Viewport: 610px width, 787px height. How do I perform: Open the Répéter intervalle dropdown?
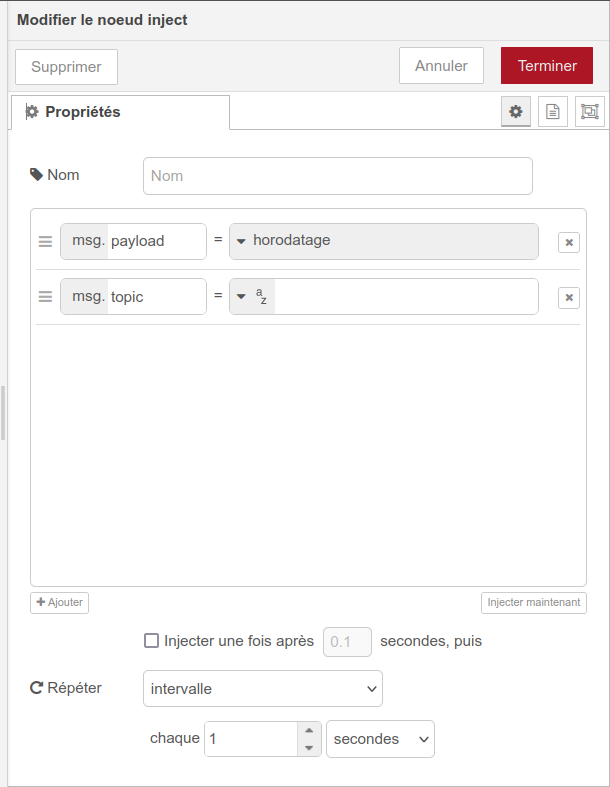[262, 688]
